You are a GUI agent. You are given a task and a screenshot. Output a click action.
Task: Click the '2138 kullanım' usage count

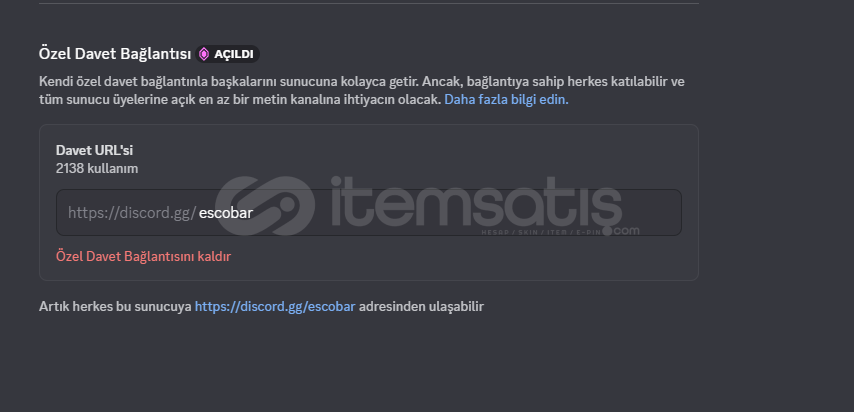tap(97, 168)
